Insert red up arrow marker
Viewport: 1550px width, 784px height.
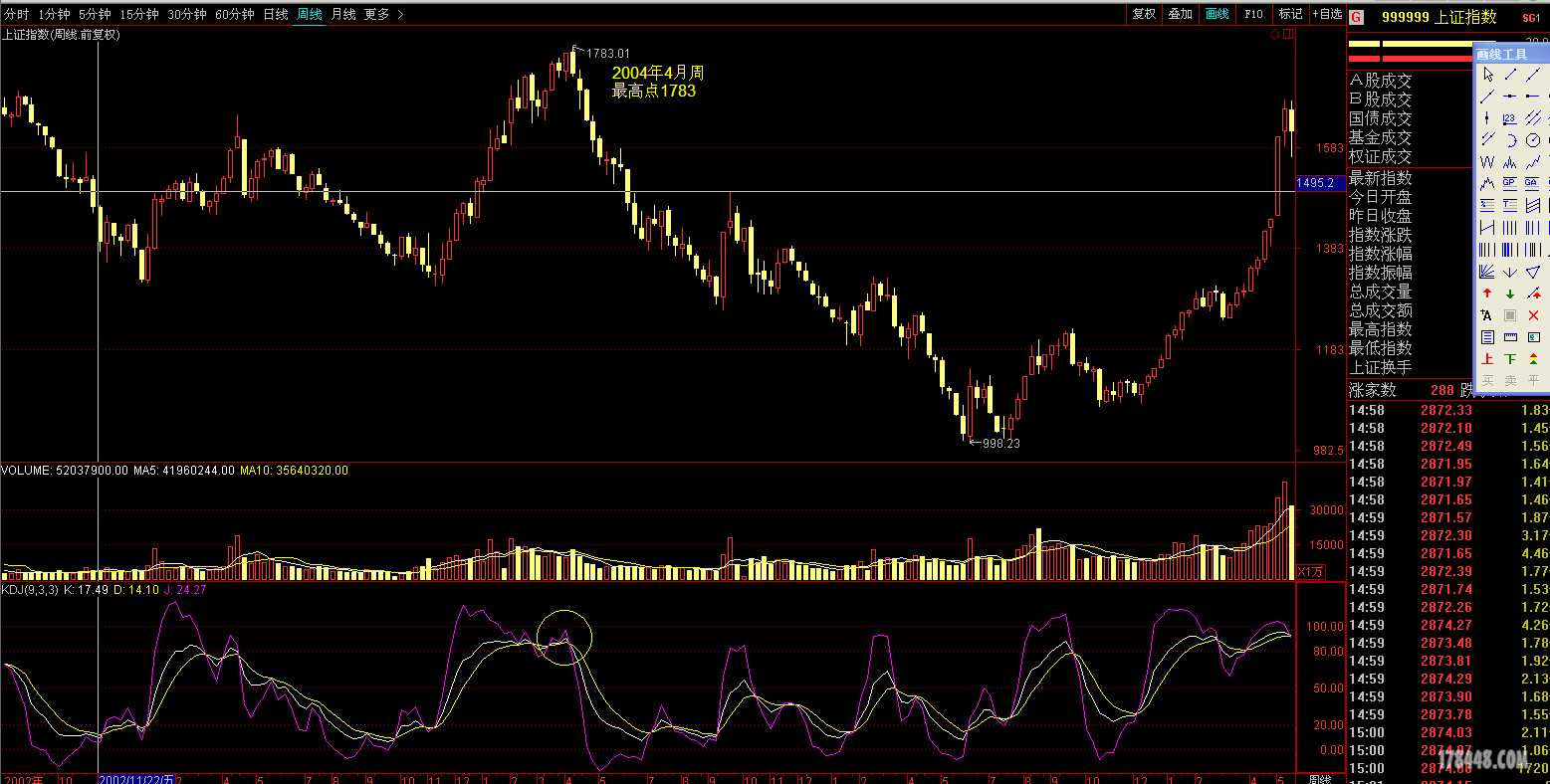click(1487, 294)
